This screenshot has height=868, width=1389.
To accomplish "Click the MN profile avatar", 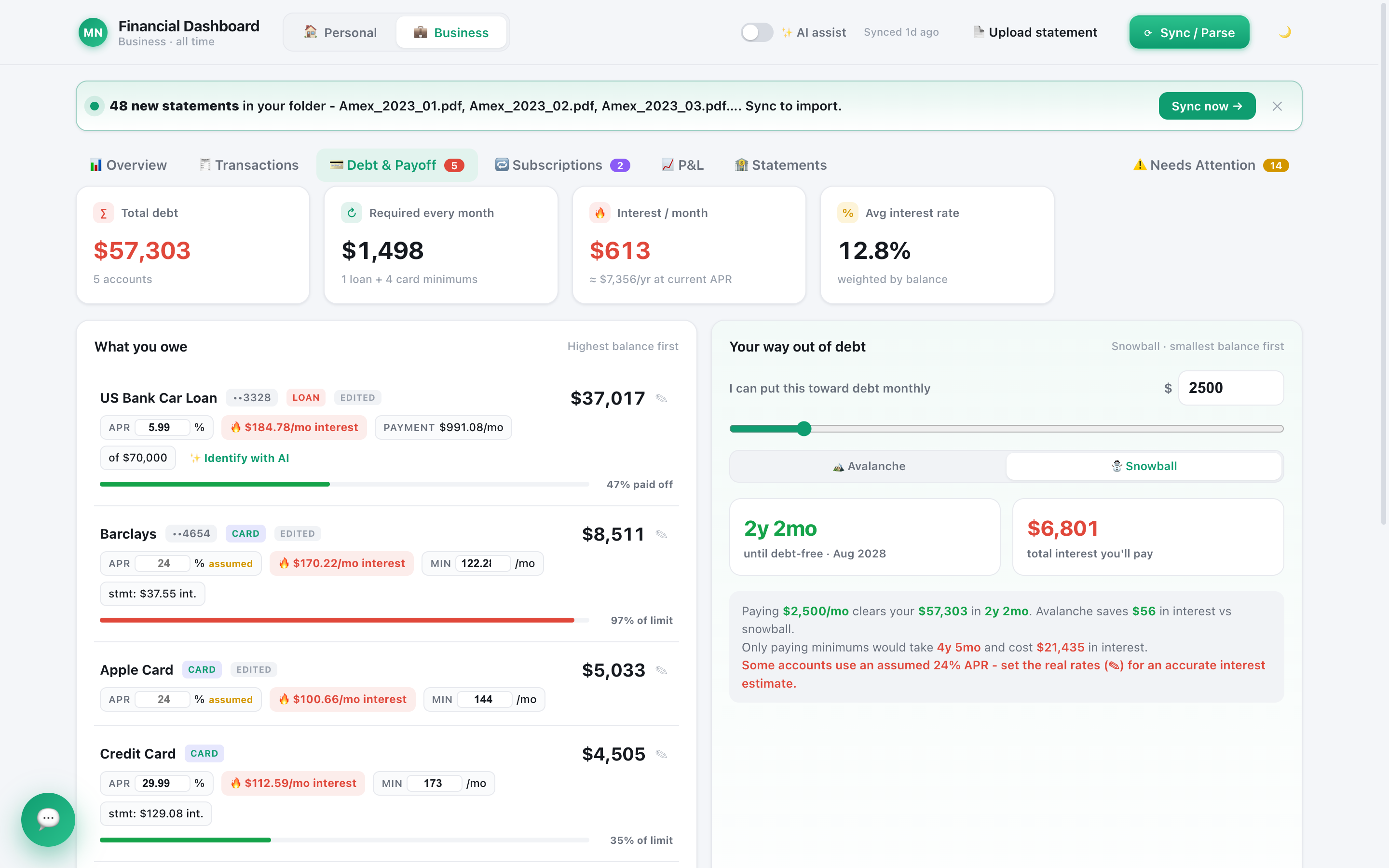I will 93,33.
